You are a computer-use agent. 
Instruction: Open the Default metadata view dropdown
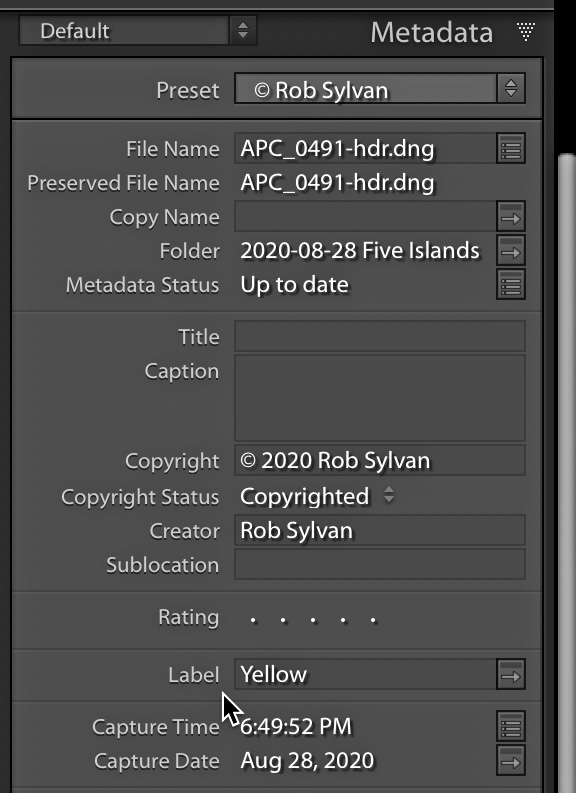pyautogui.click(x=138, y=30)
